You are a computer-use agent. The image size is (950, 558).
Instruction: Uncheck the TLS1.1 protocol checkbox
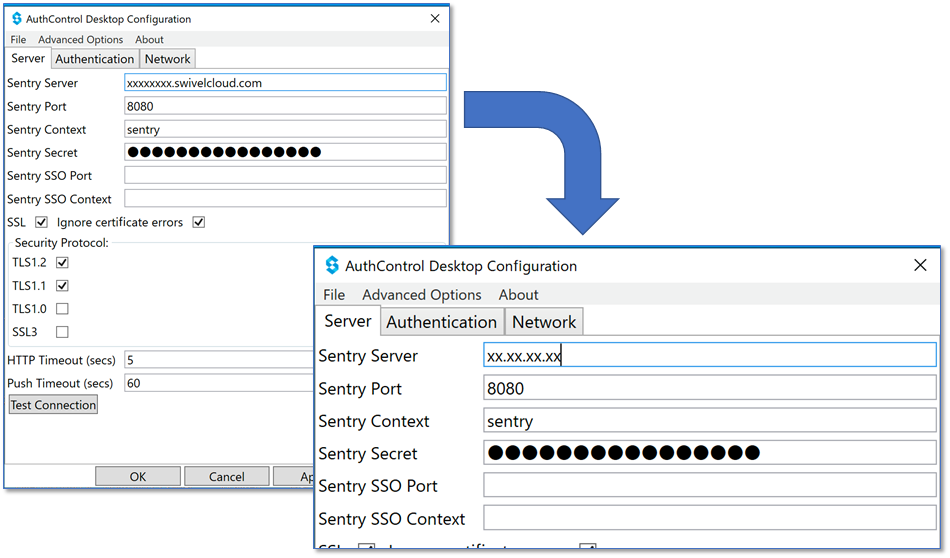pos(62,285)
